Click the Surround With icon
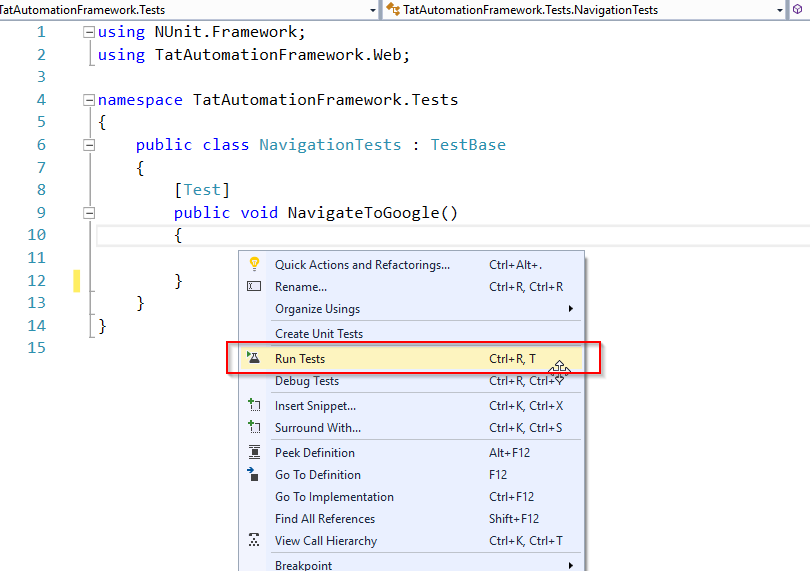Viewport: 810px width, 571px height. [254, 428]
